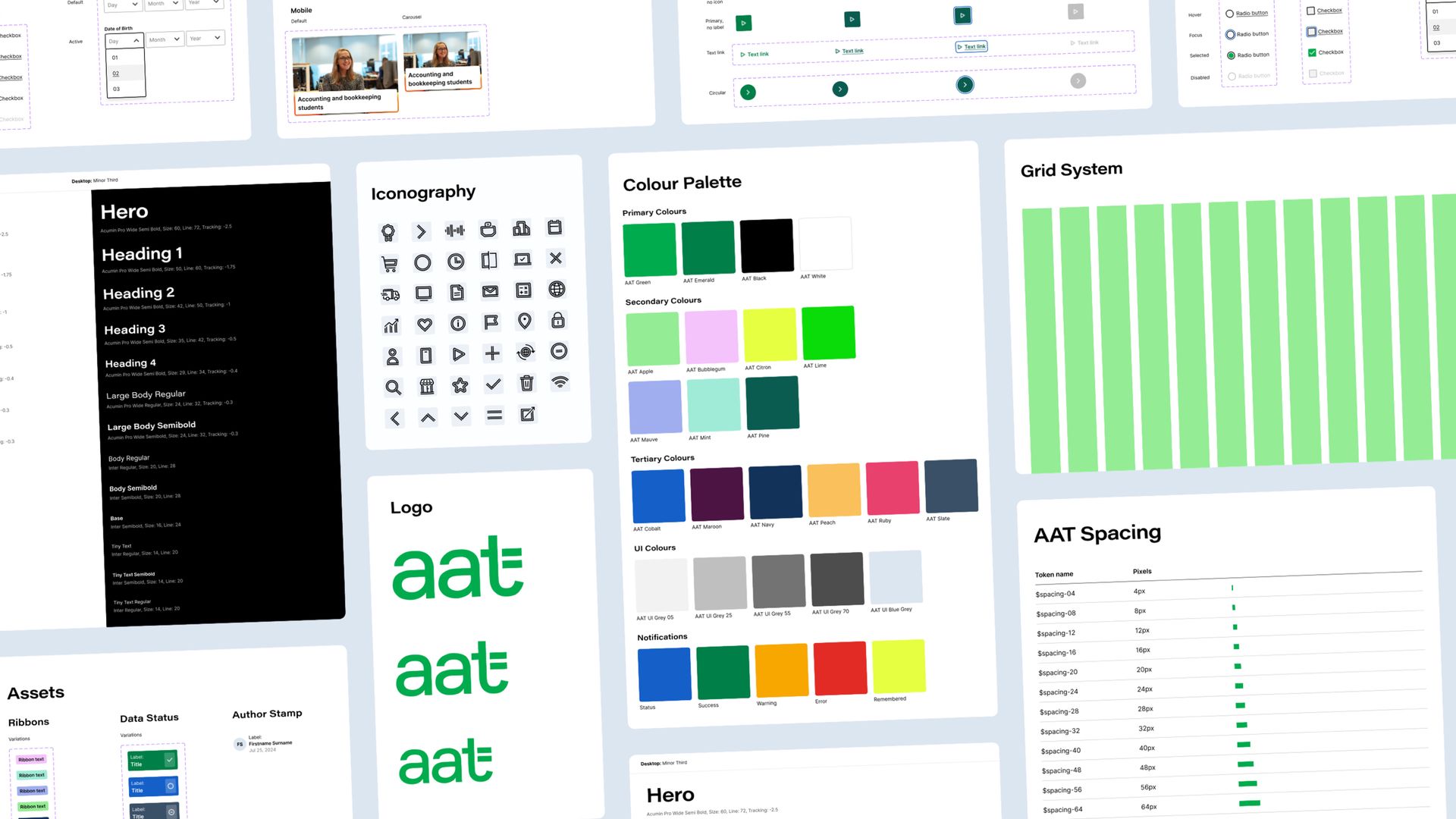The width and height of the screenshot is (1456, 819).
Task: Collapse the open Day dropdown under Date of Birth
Action: [x=124, y=41]
